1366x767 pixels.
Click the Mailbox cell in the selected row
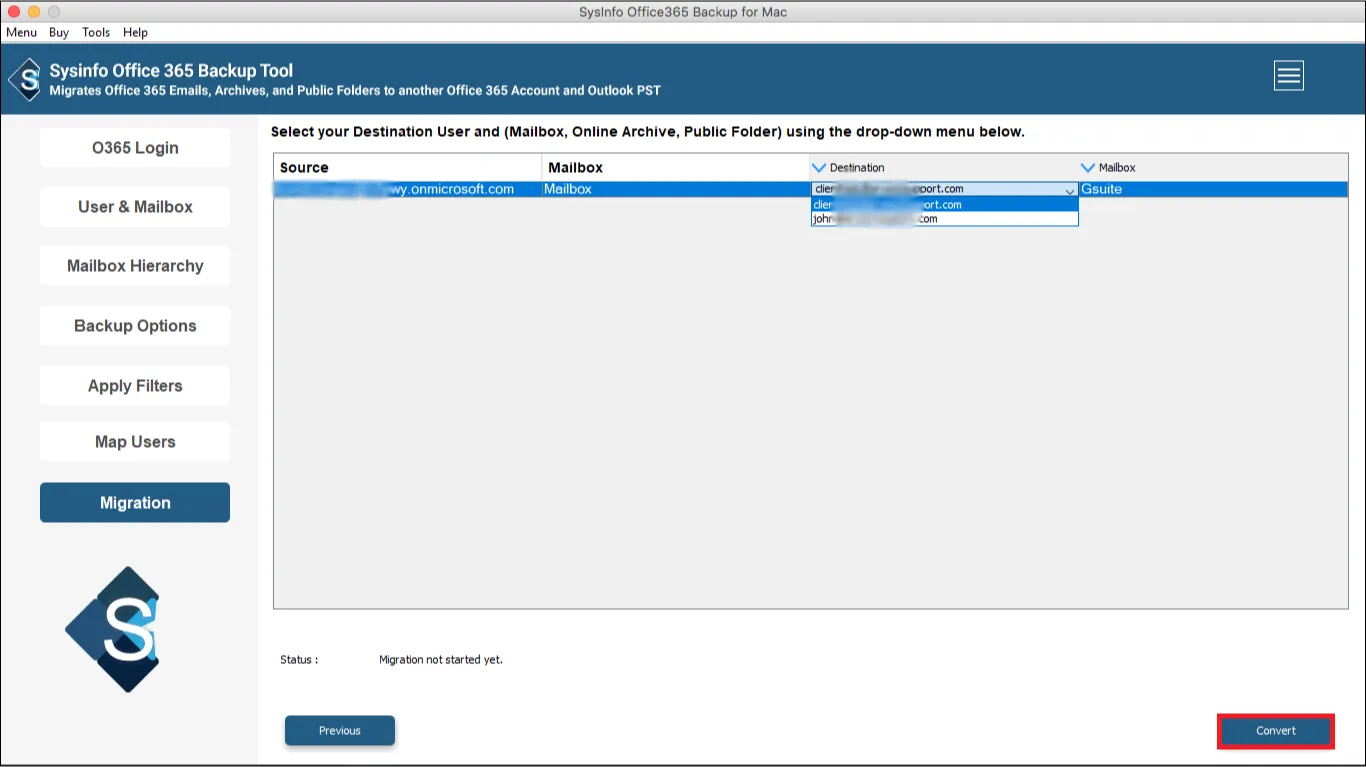click(676, 189)
